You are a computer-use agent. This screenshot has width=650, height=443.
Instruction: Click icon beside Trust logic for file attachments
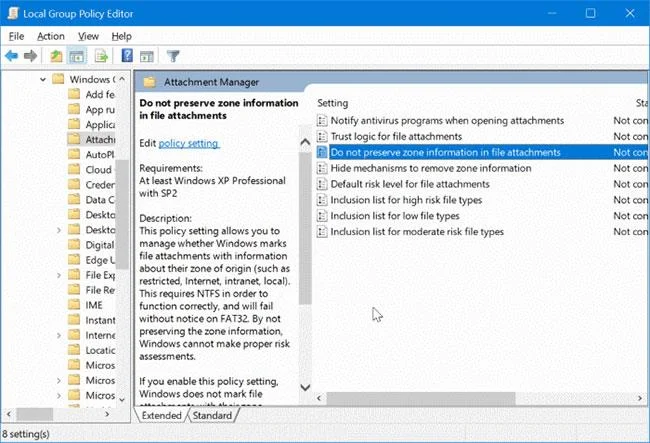coord(322,136)
